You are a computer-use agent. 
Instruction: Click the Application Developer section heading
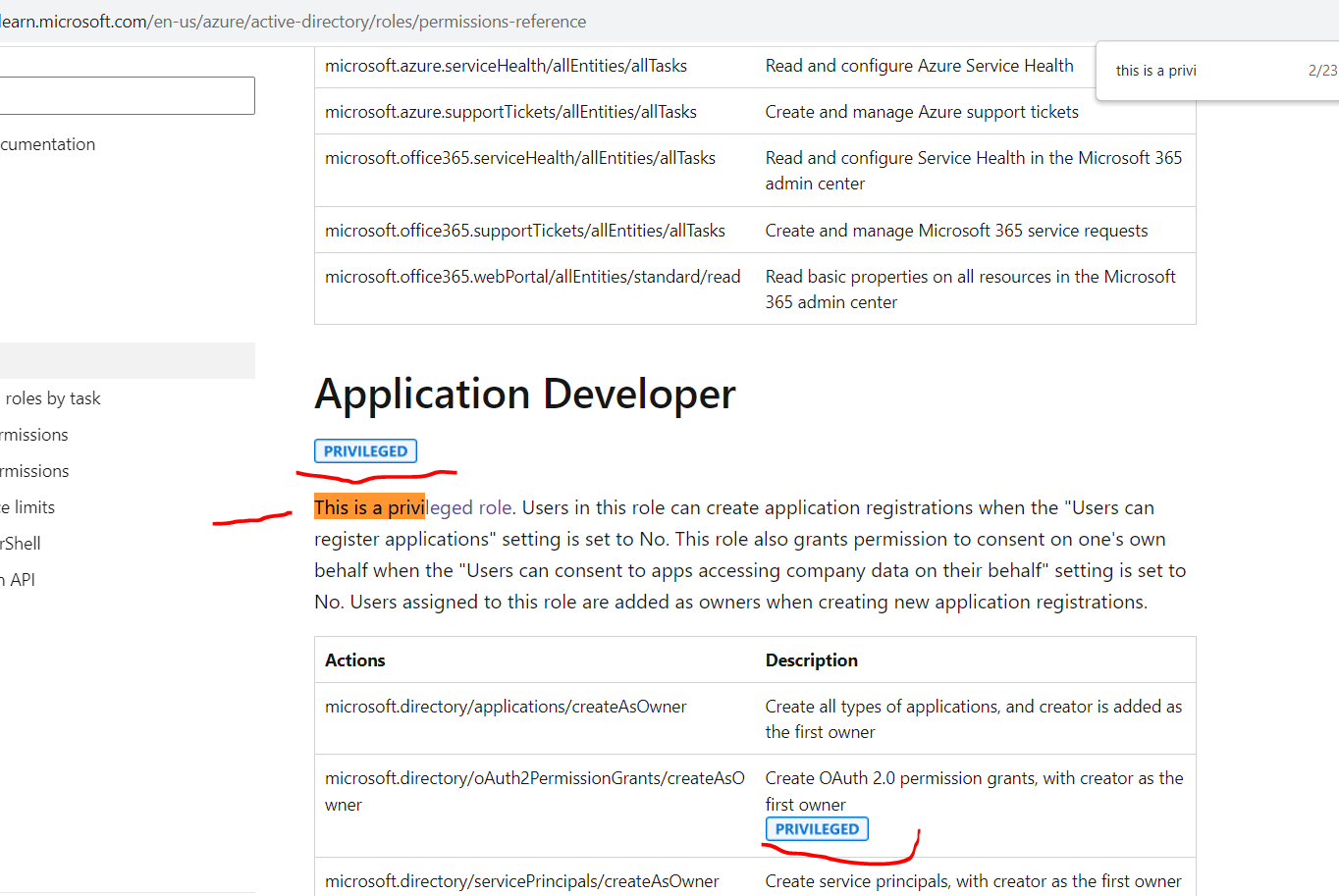(x=523, y=394)
